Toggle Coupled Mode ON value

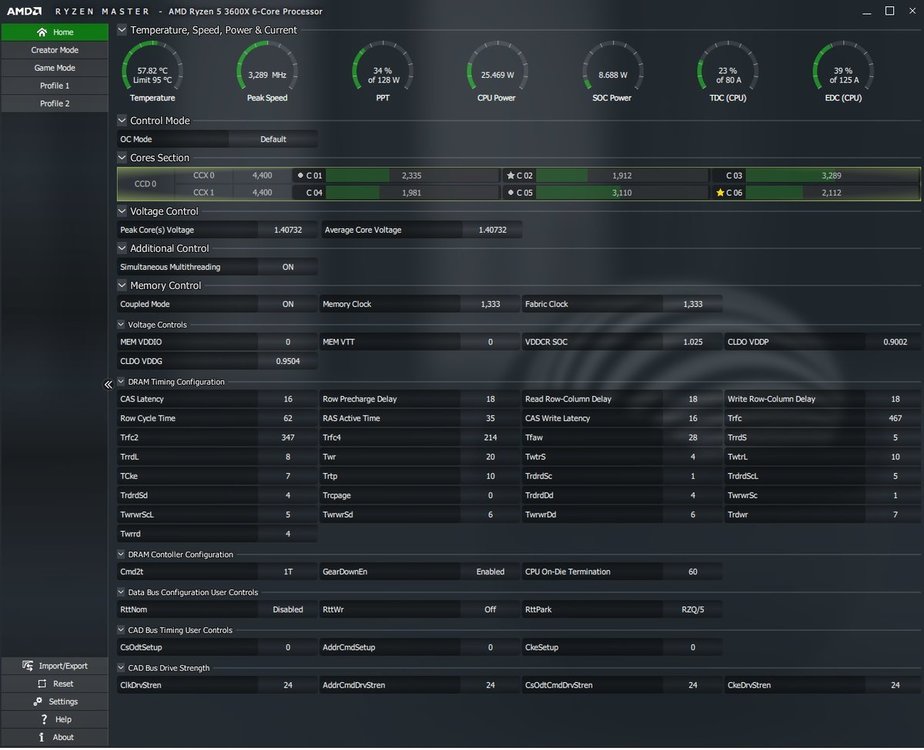288,305
